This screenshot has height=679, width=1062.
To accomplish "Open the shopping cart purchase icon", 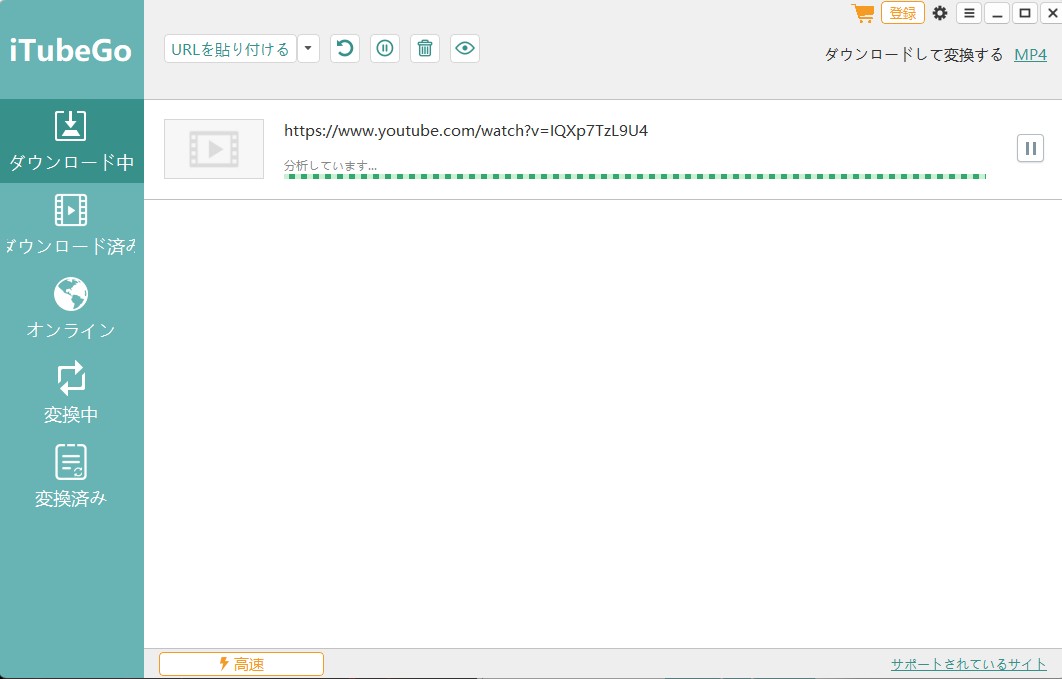I will pos(863,13).
